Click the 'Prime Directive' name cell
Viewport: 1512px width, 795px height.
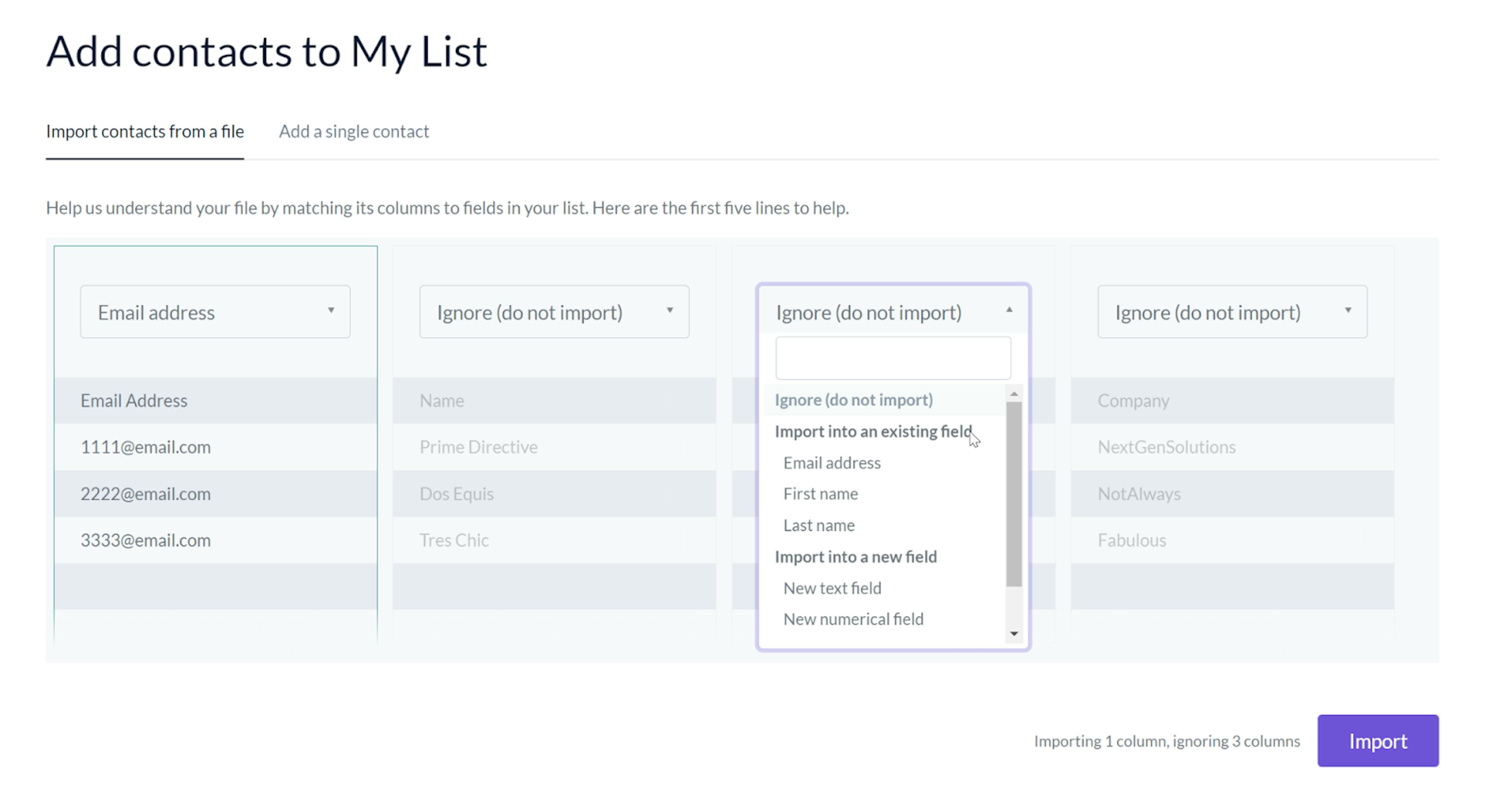[478, 447]
